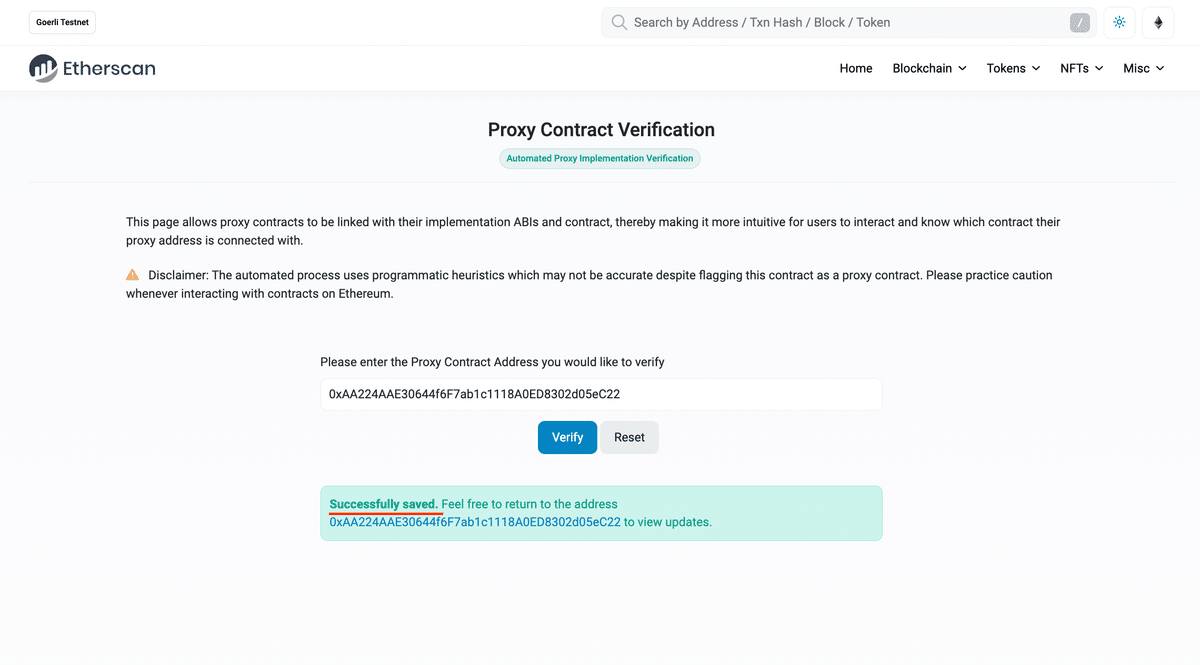1200x665 pixels.
Task: Open the Ethereum network selector icon
Action: tap(1158, 22)
